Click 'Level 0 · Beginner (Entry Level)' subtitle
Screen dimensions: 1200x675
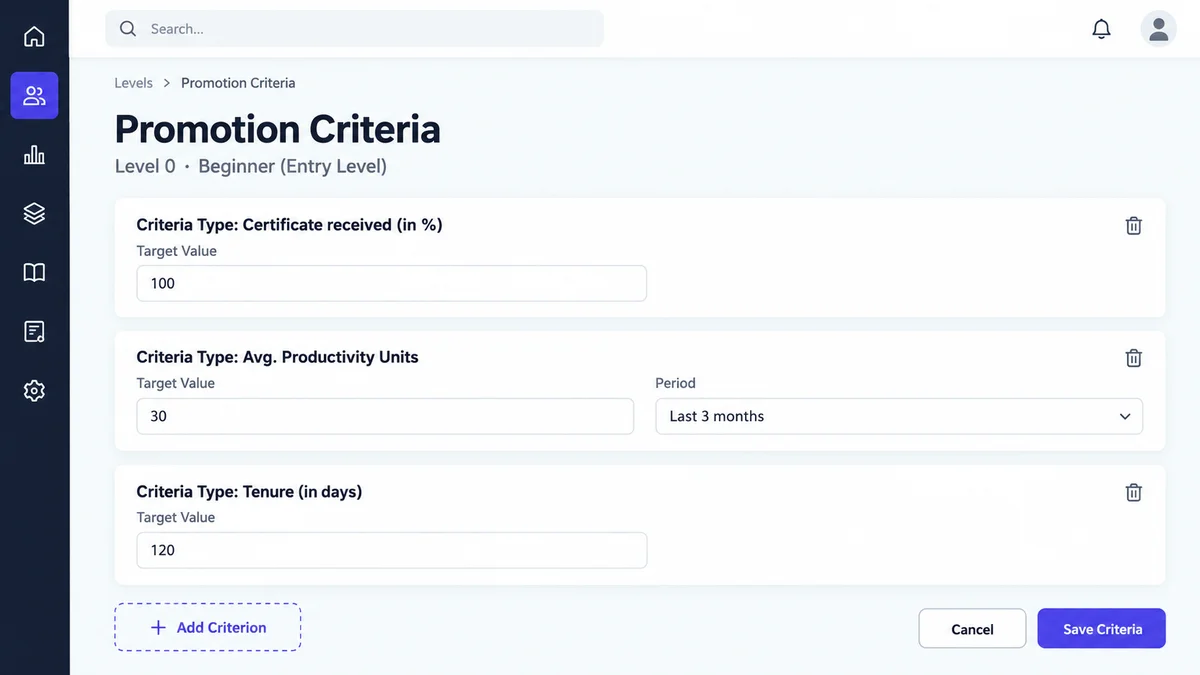[x=251, y=166]
